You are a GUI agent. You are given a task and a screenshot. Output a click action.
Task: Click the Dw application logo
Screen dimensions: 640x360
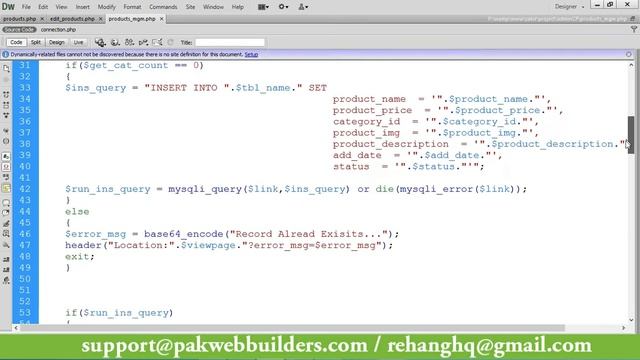8,7
